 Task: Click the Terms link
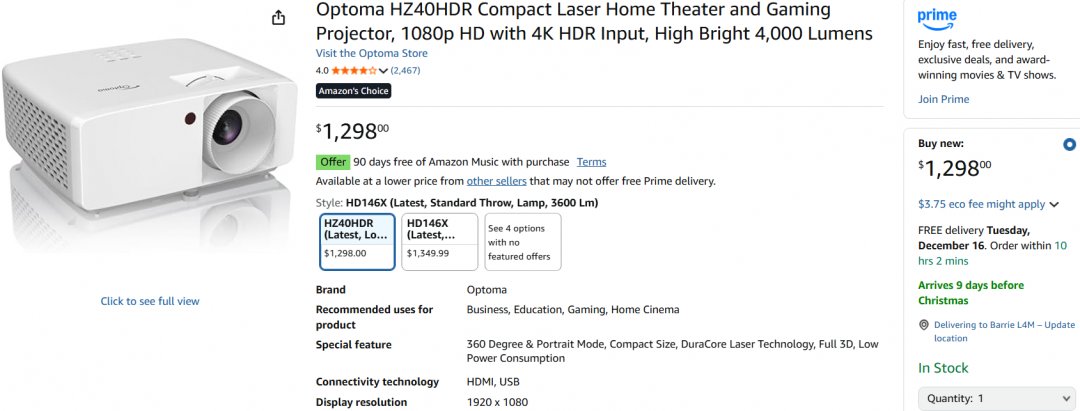click(x=591, y=162)
